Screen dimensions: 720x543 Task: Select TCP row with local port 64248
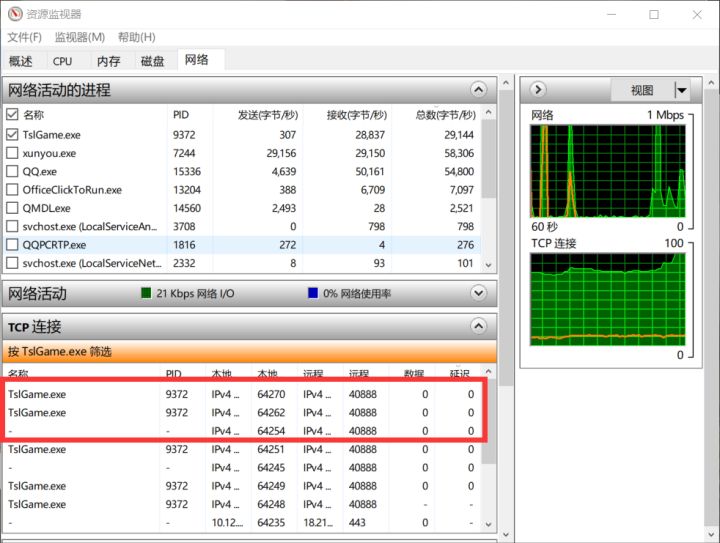[x=243, y=504]
